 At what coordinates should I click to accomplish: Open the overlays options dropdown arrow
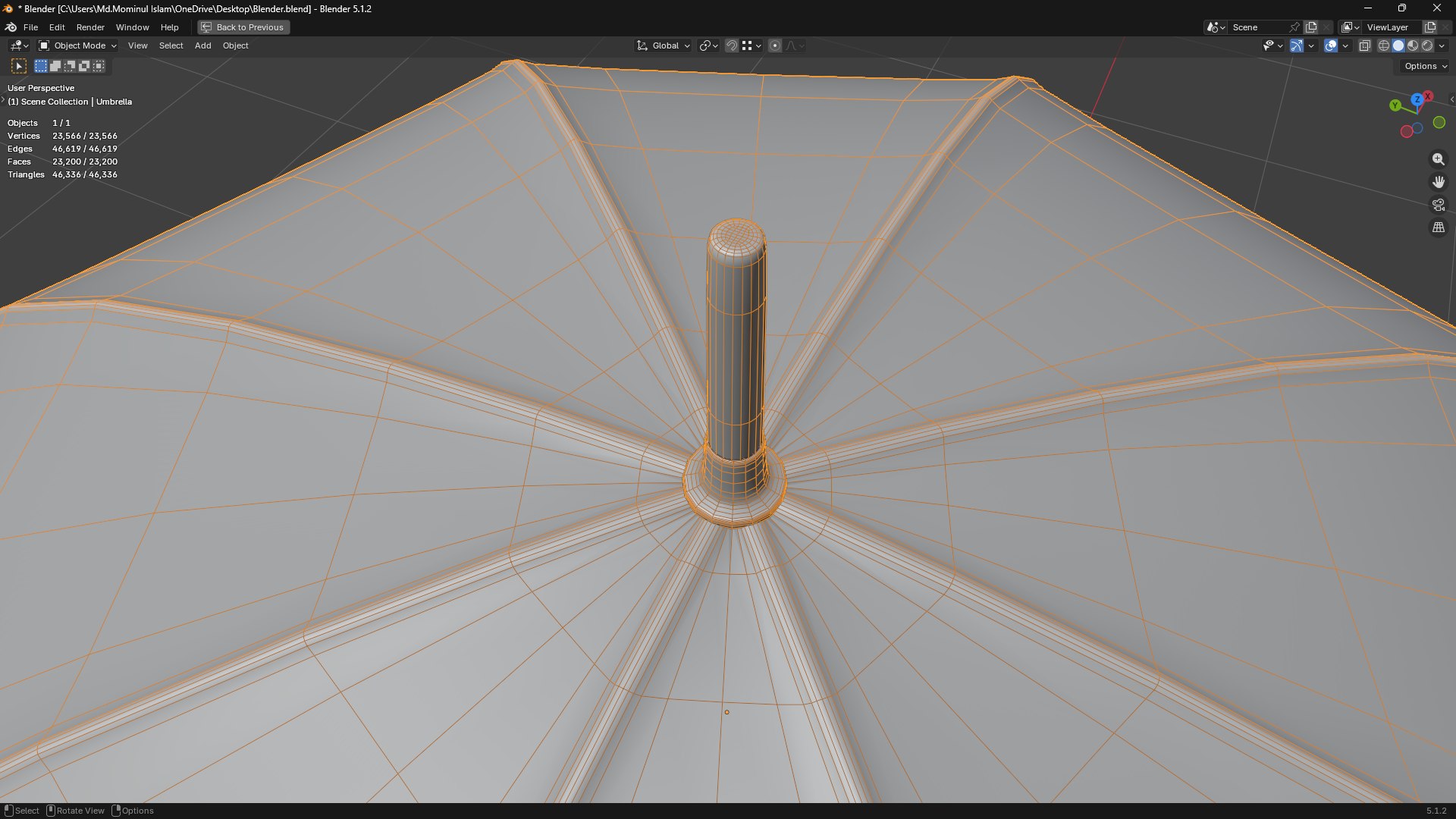[x=1345, y=45]
